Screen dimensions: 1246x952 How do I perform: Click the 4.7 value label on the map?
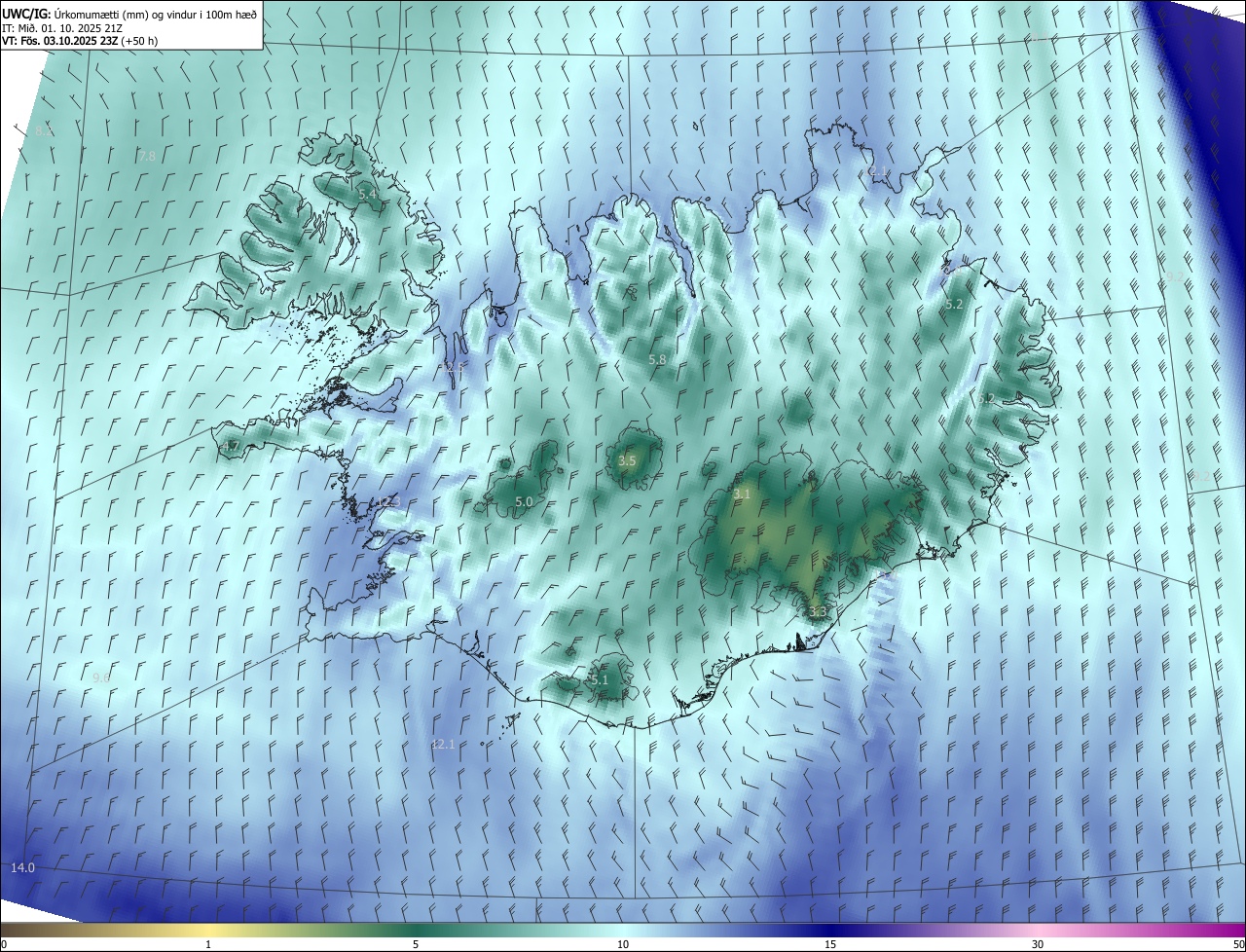[x=230, y=446]
